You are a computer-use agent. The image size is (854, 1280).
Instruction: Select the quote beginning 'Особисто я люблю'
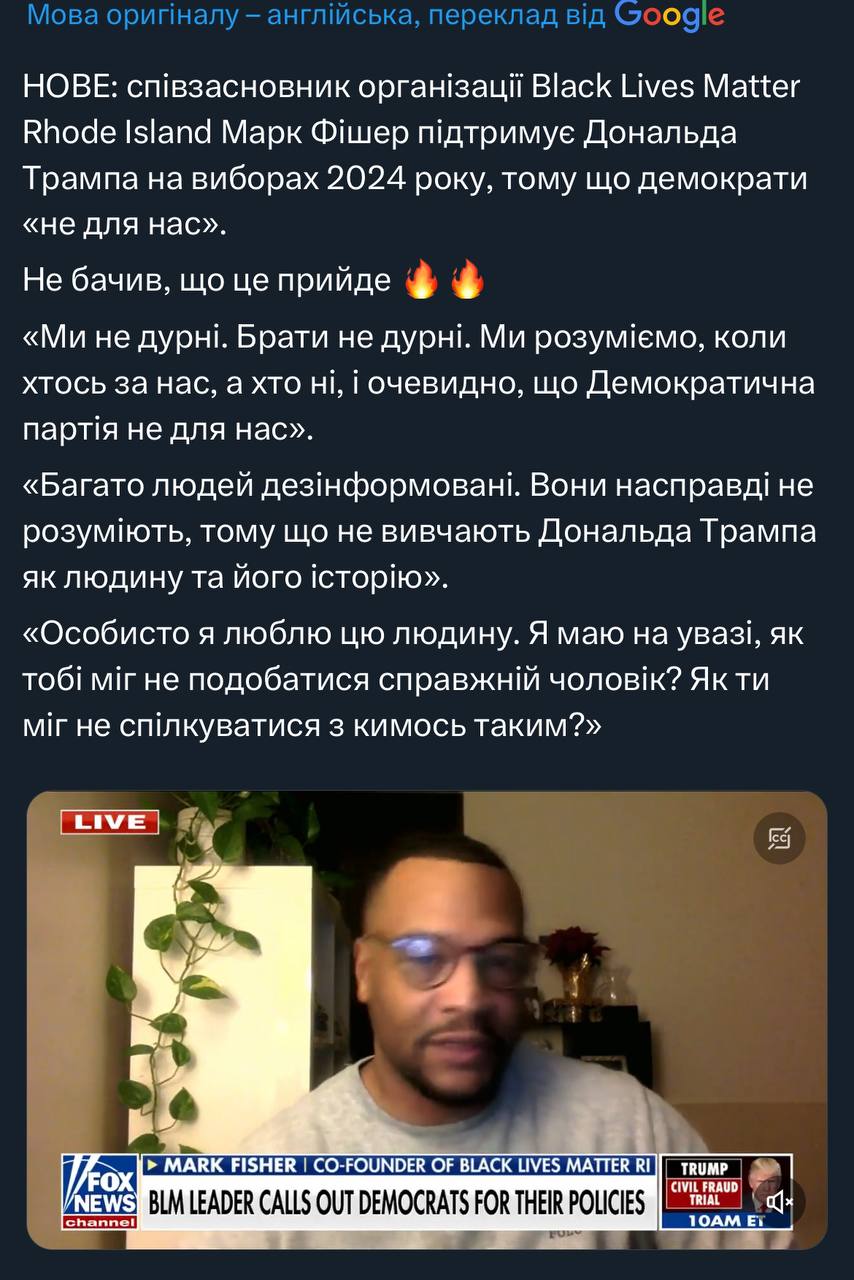coord(413,679)
